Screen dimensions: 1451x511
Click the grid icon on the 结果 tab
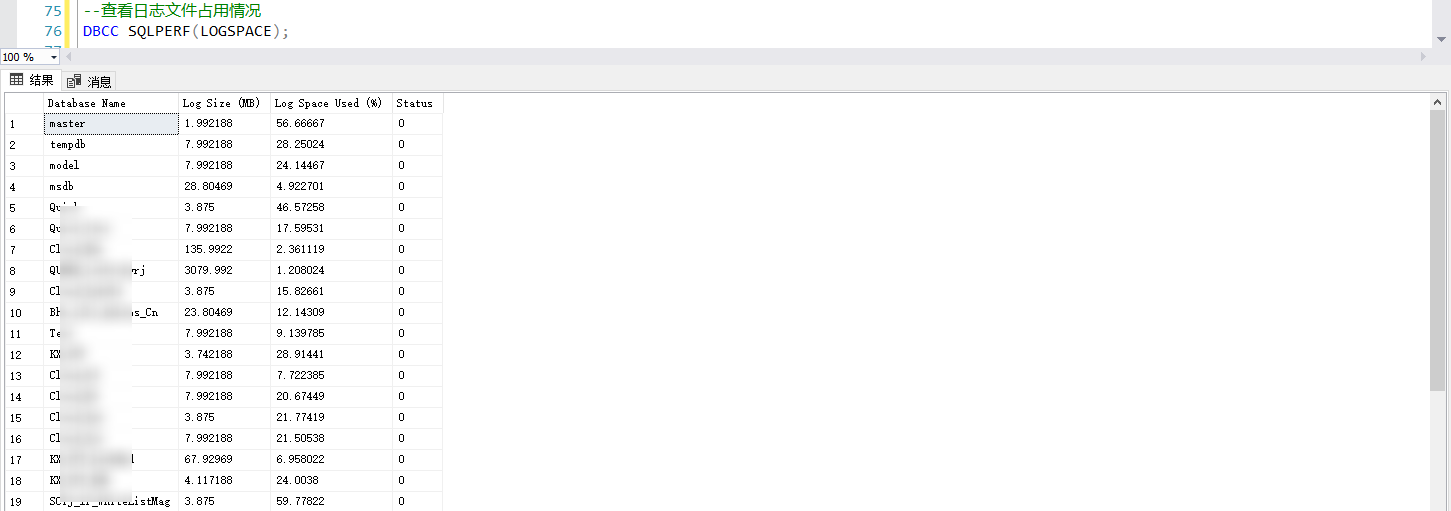(x=17, y=80)
